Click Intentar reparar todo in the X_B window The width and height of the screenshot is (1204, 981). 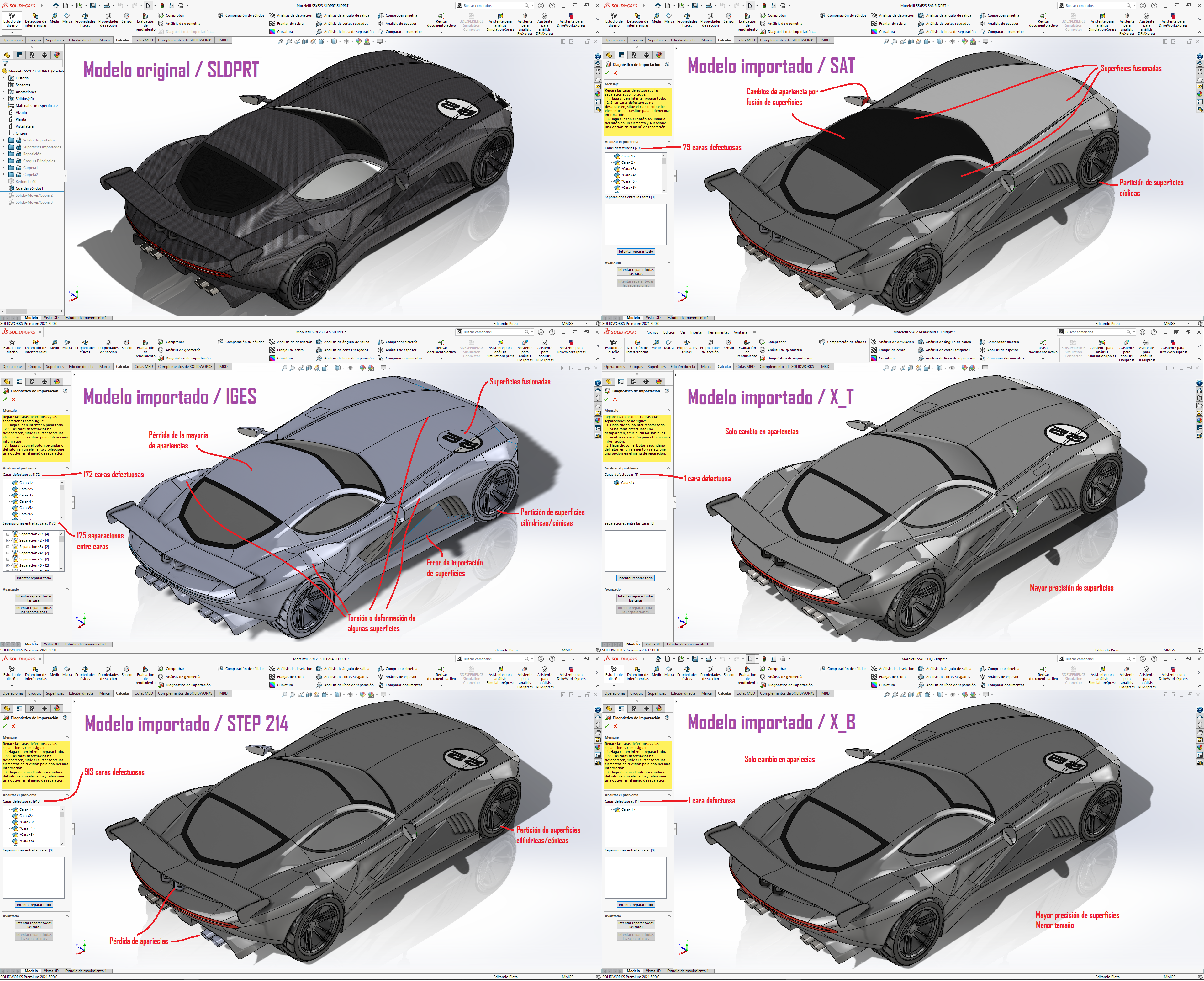click(x=636, y=905)
